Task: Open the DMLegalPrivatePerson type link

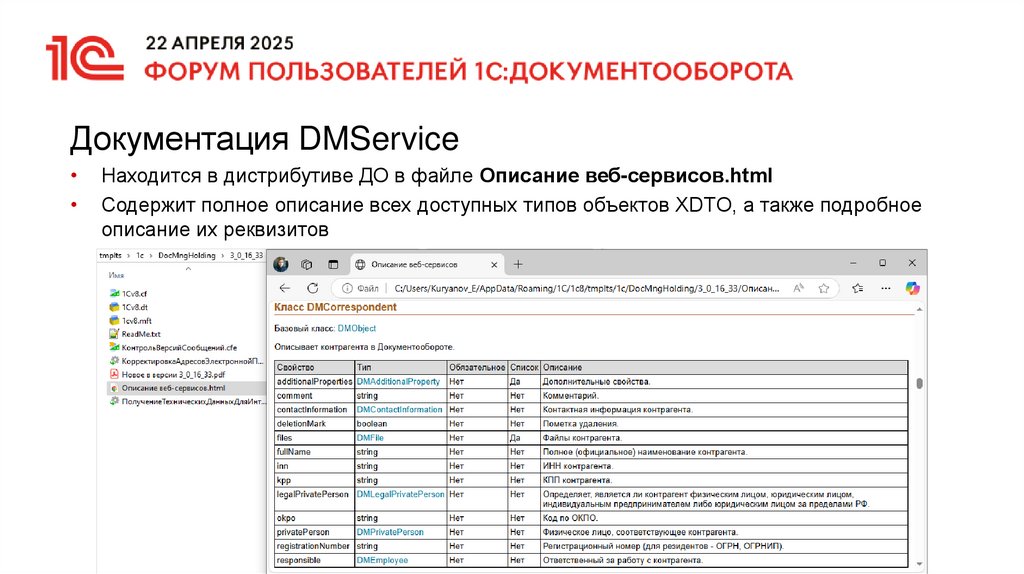Action: point(400,494)
